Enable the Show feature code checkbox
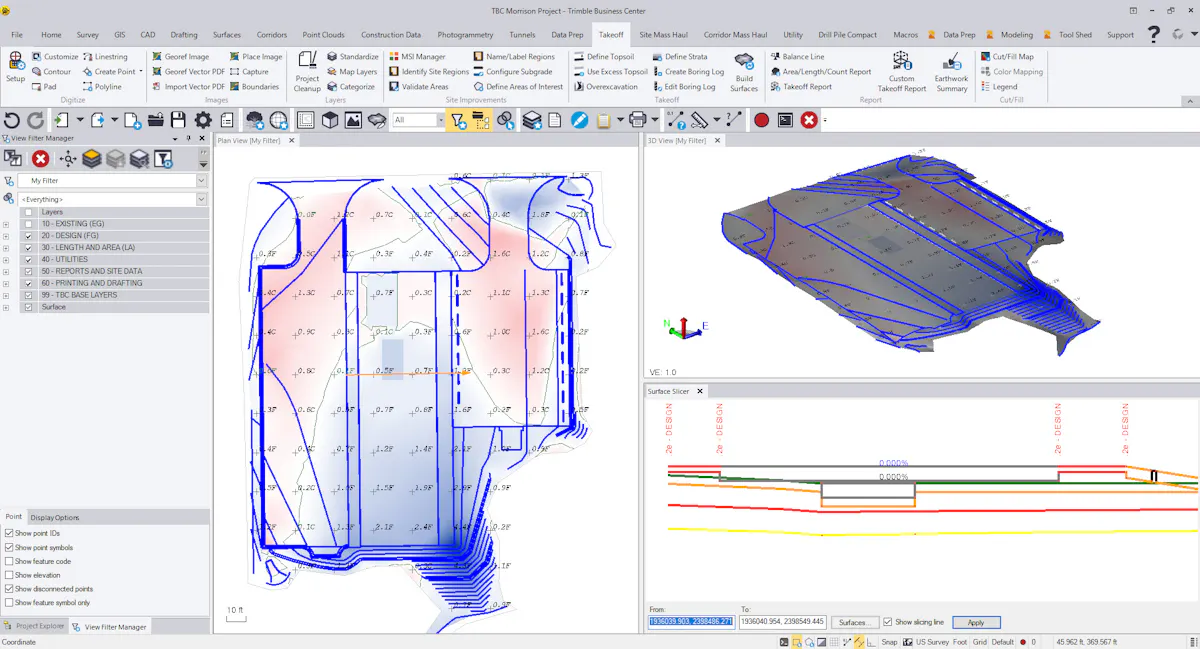Image resolution: width=1200 pixels, height=649 pixels. (x=9, y=562)
